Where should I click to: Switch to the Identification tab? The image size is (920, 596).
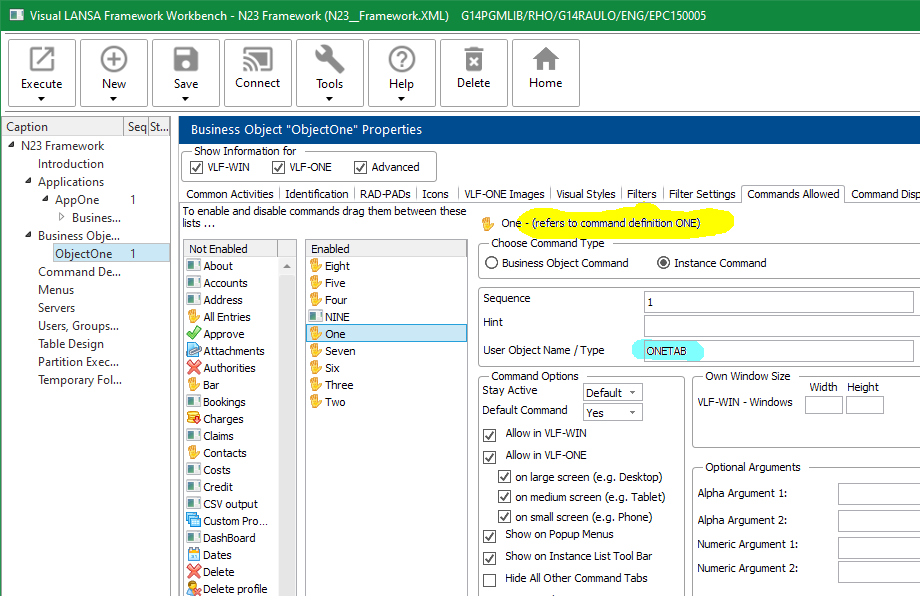coord(317,194)
